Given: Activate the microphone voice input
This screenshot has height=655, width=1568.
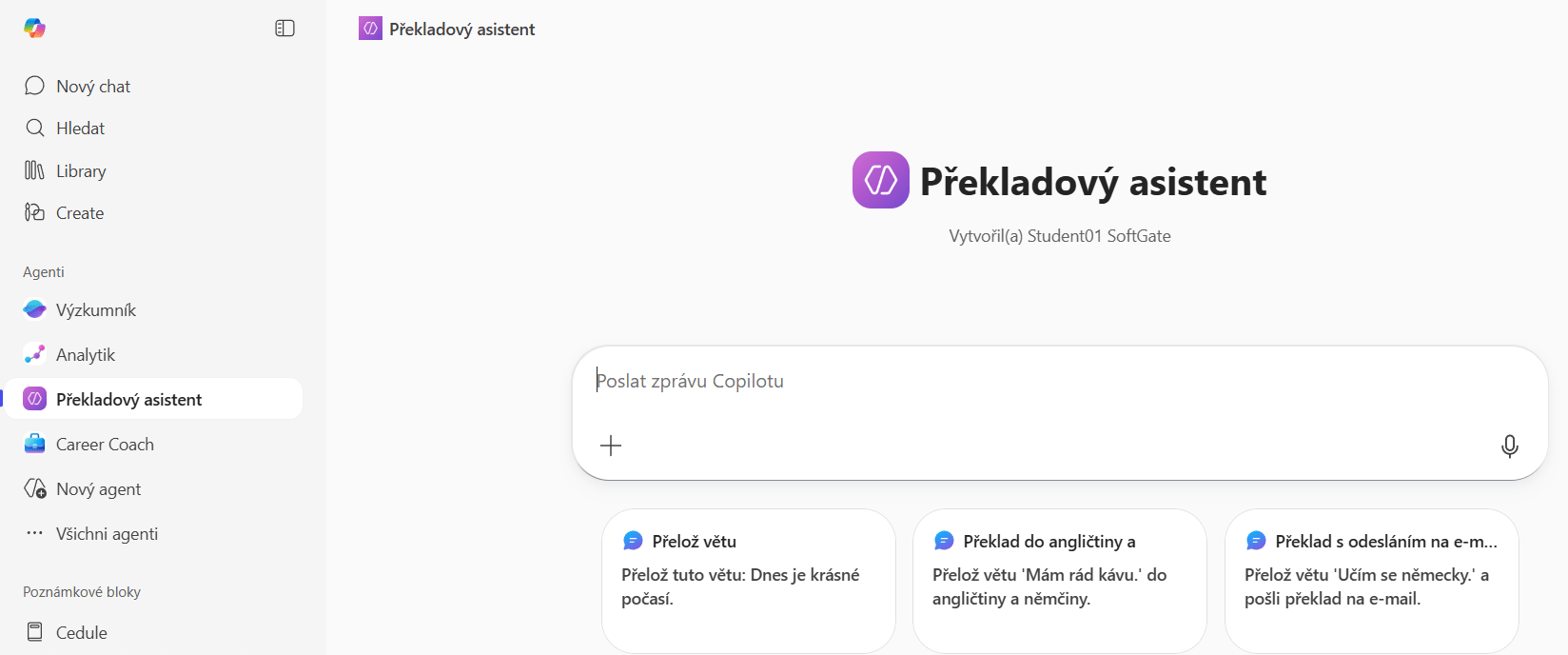Looking at the screenshot, I should coord(1509,446).
